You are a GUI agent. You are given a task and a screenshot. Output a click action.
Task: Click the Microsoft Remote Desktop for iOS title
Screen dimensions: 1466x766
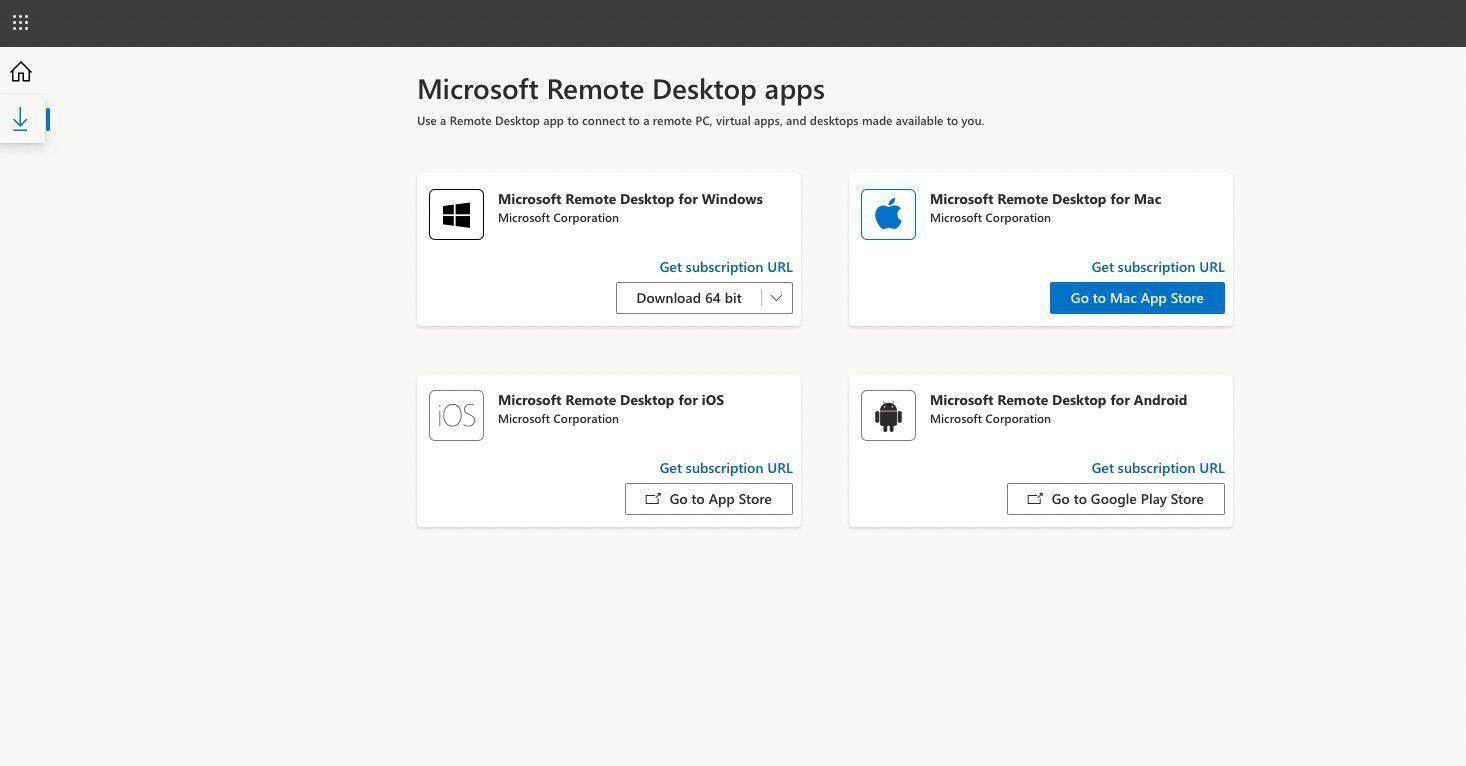pos(610,400)
